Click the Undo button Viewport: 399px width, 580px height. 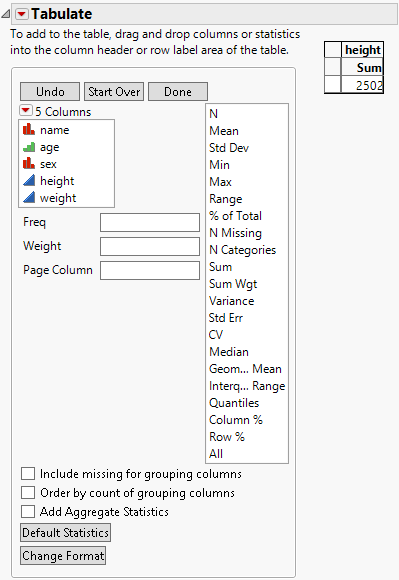(x=50, y=91)
